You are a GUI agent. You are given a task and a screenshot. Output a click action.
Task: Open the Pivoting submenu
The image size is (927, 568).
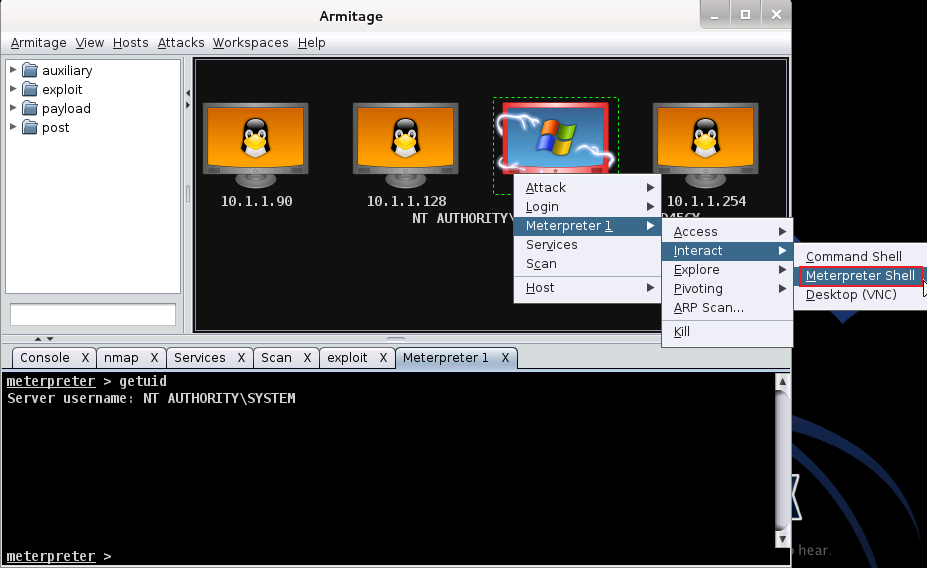(x=727, y=288)
